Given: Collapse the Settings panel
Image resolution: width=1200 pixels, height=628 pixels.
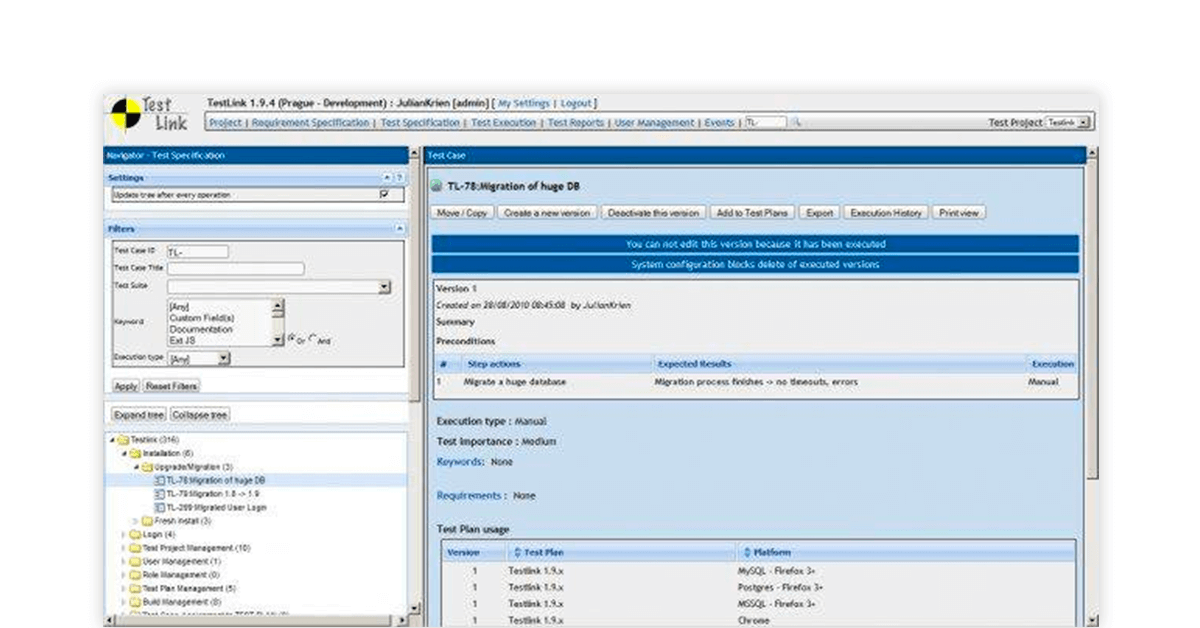Looking at the screenshot, I should point(387,177).
